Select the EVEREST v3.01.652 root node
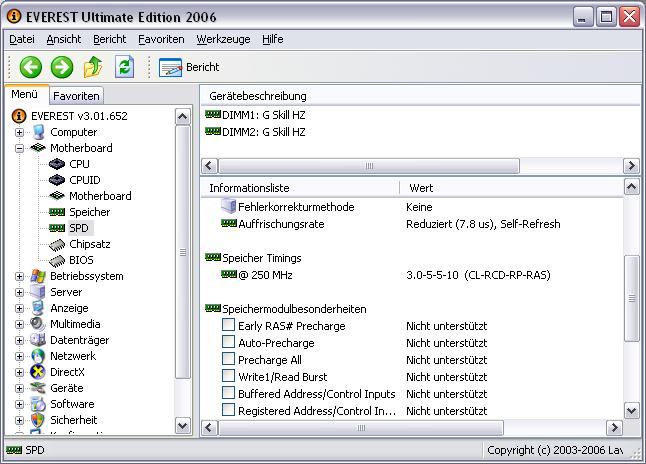This screenshot has height=464, width=646. [79, 116]
